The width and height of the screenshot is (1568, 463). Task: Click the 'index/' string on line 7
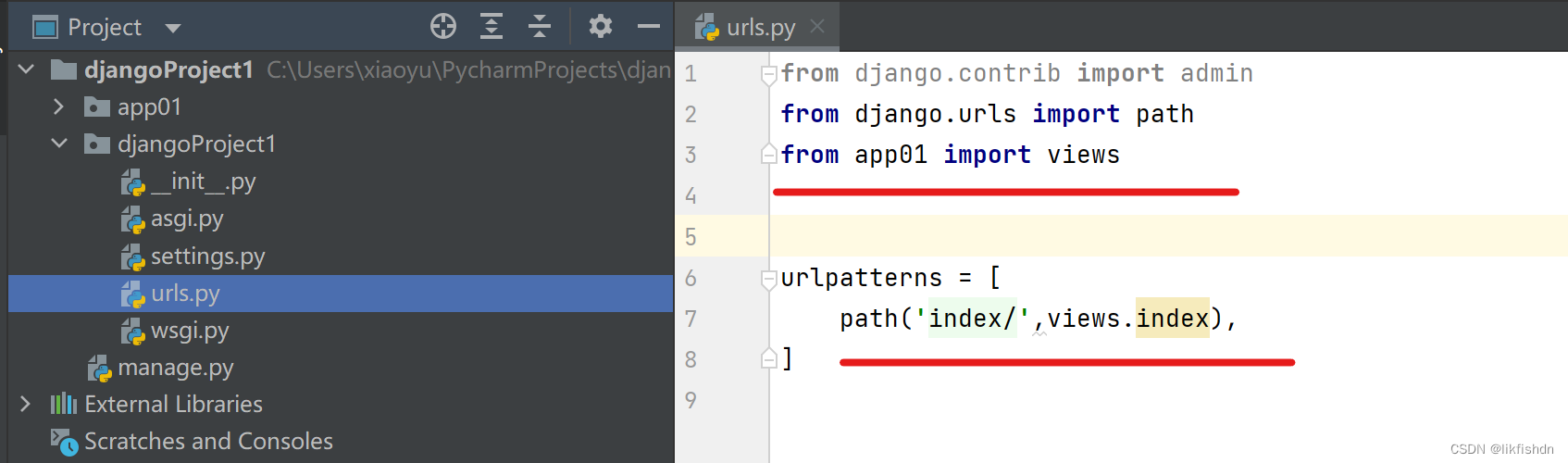pyautogui.click(x=972, y=319)
